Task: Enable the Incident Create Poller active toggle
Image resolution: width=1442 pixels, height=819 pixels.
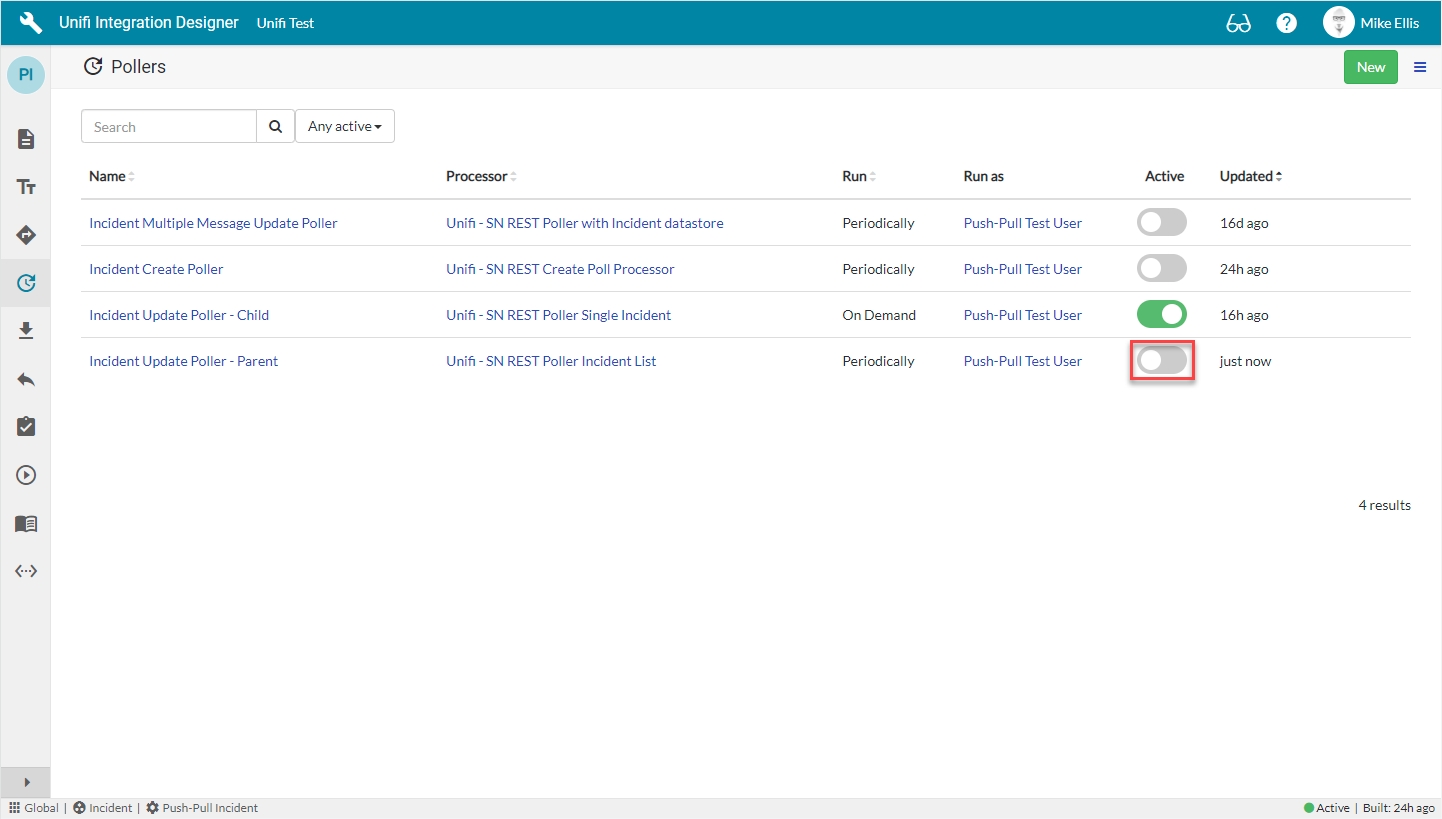Action: pos(1161,268)
